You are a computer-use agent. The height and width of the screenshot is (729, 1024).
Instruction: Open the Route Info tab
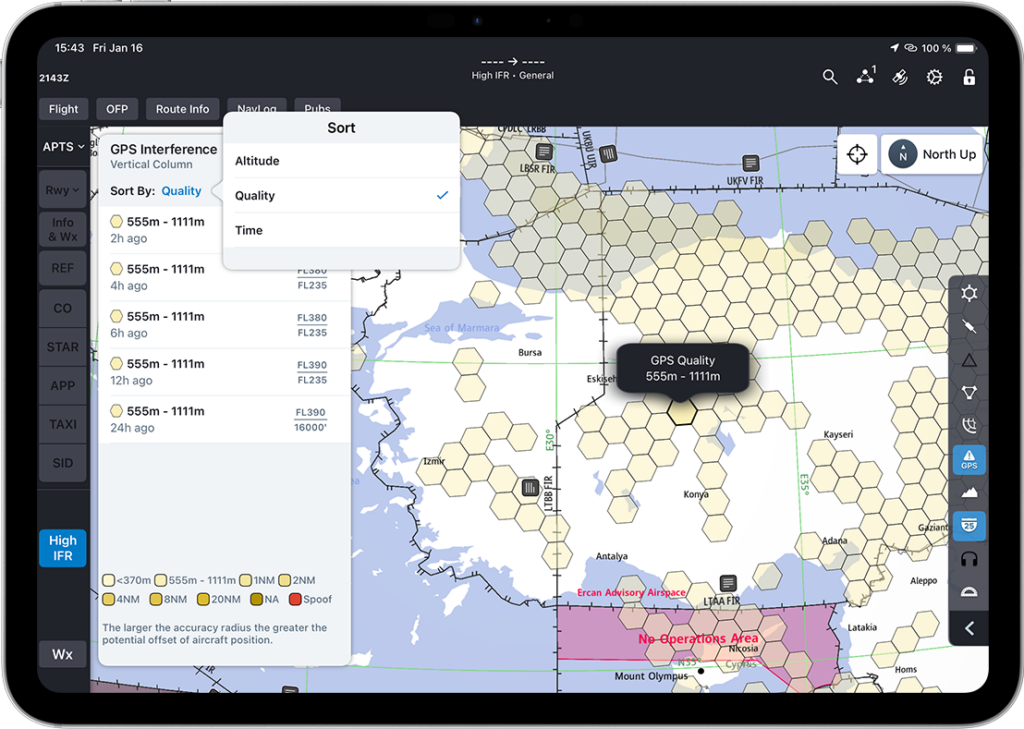182,109
